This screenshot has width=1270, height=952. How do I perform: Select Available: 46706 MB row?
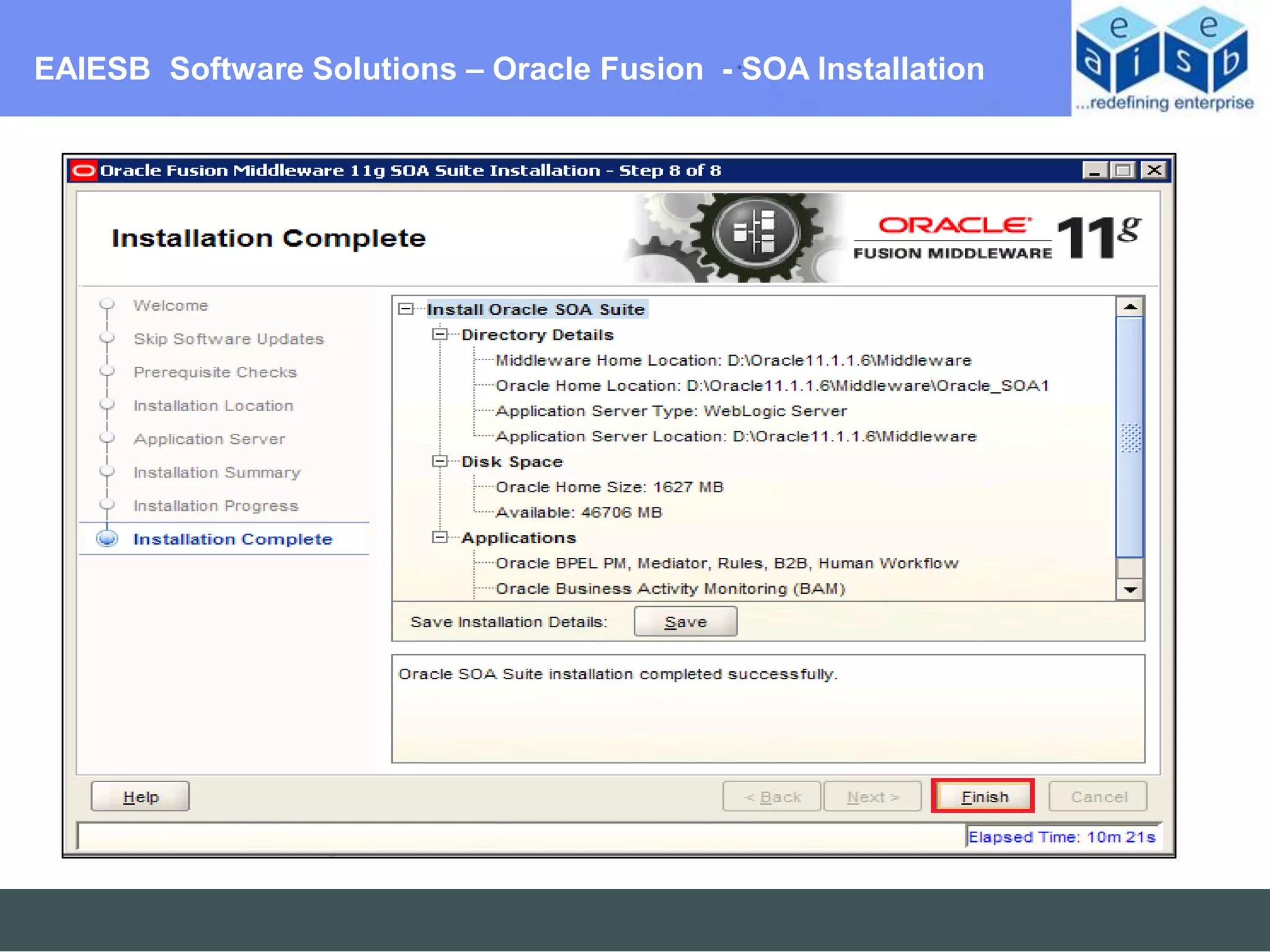coord(579,513)
